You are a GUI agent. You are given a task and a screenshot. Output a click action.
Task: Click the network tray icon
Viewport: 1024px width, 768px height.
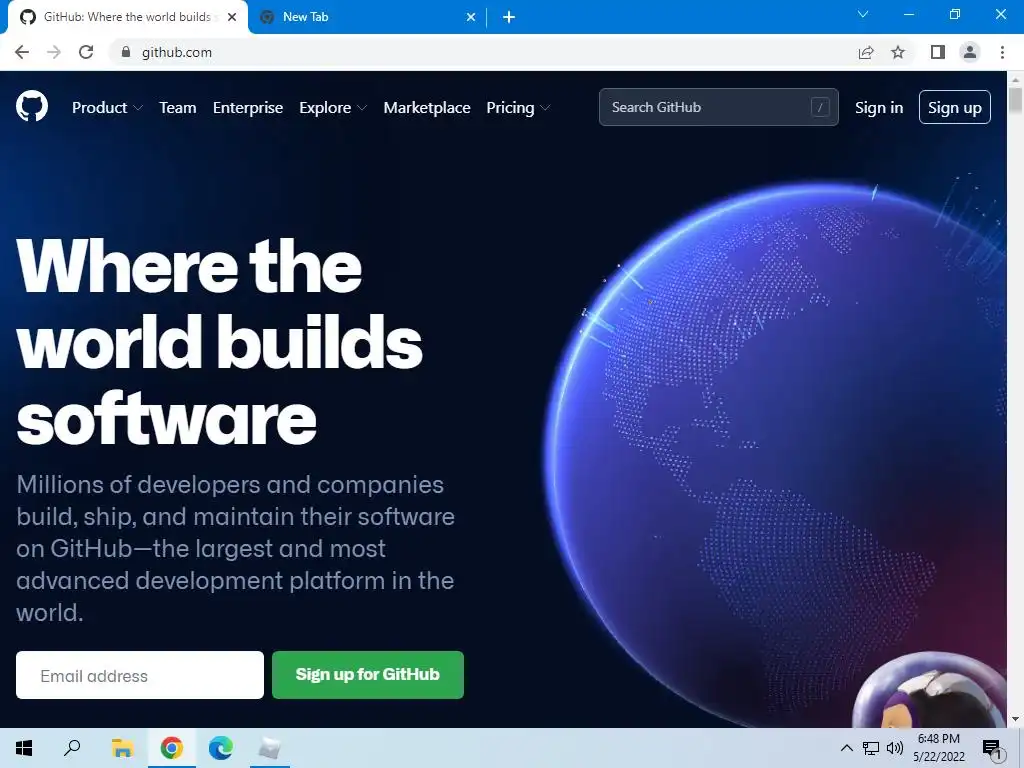(871, 748)
